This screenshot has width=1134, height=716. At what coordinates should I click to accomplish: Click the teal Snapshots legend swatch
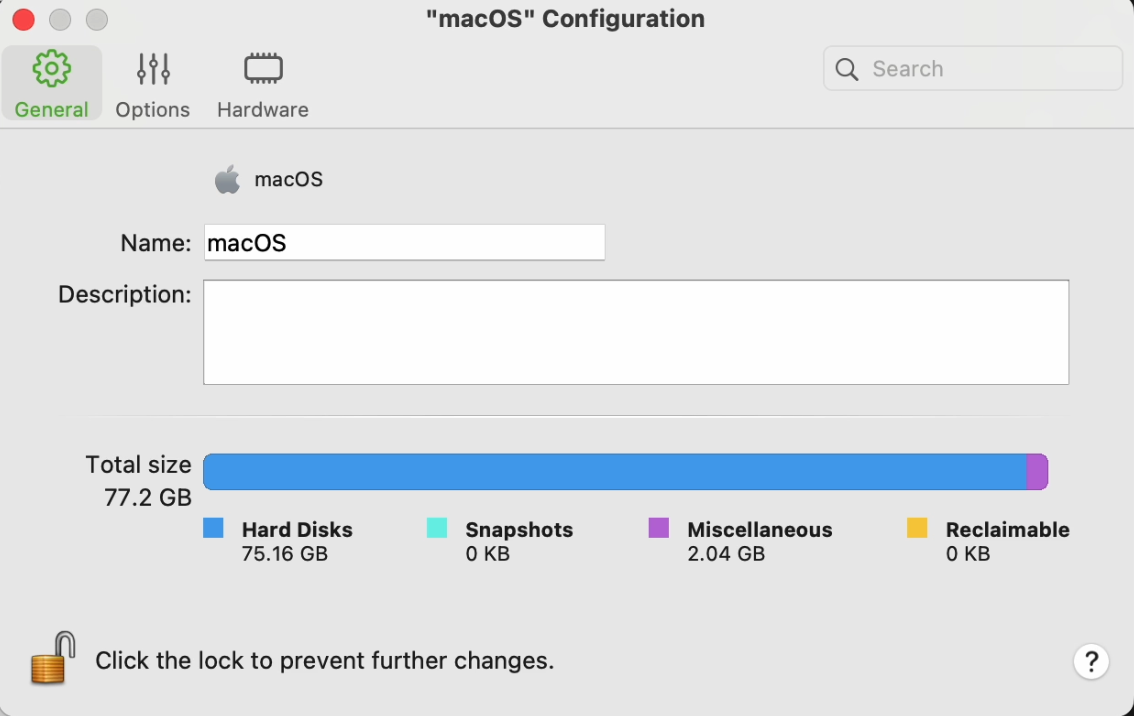click(x=437, y=528)
